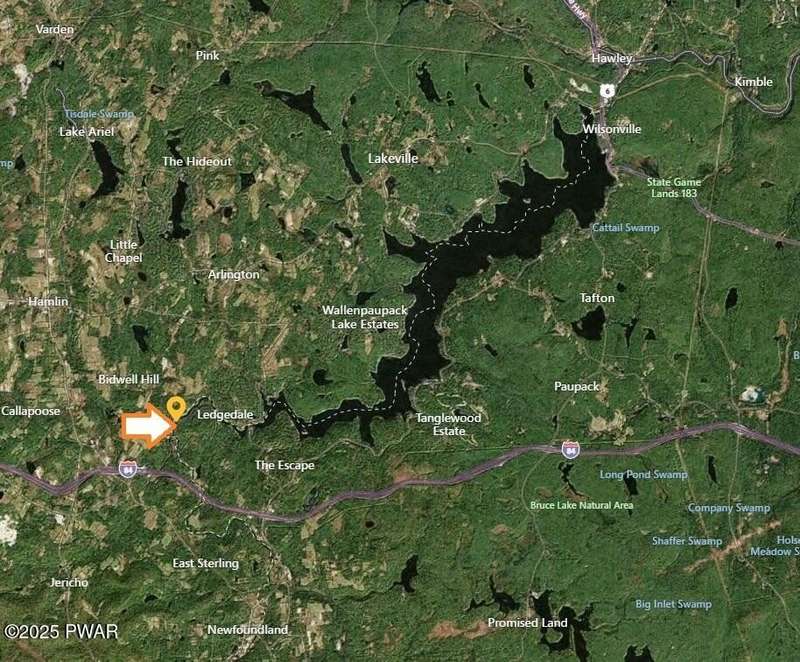This screenshot has height=662, width=800.
Task: Click the Bruce Lake Natural Area label
Action: pos(582,505)
